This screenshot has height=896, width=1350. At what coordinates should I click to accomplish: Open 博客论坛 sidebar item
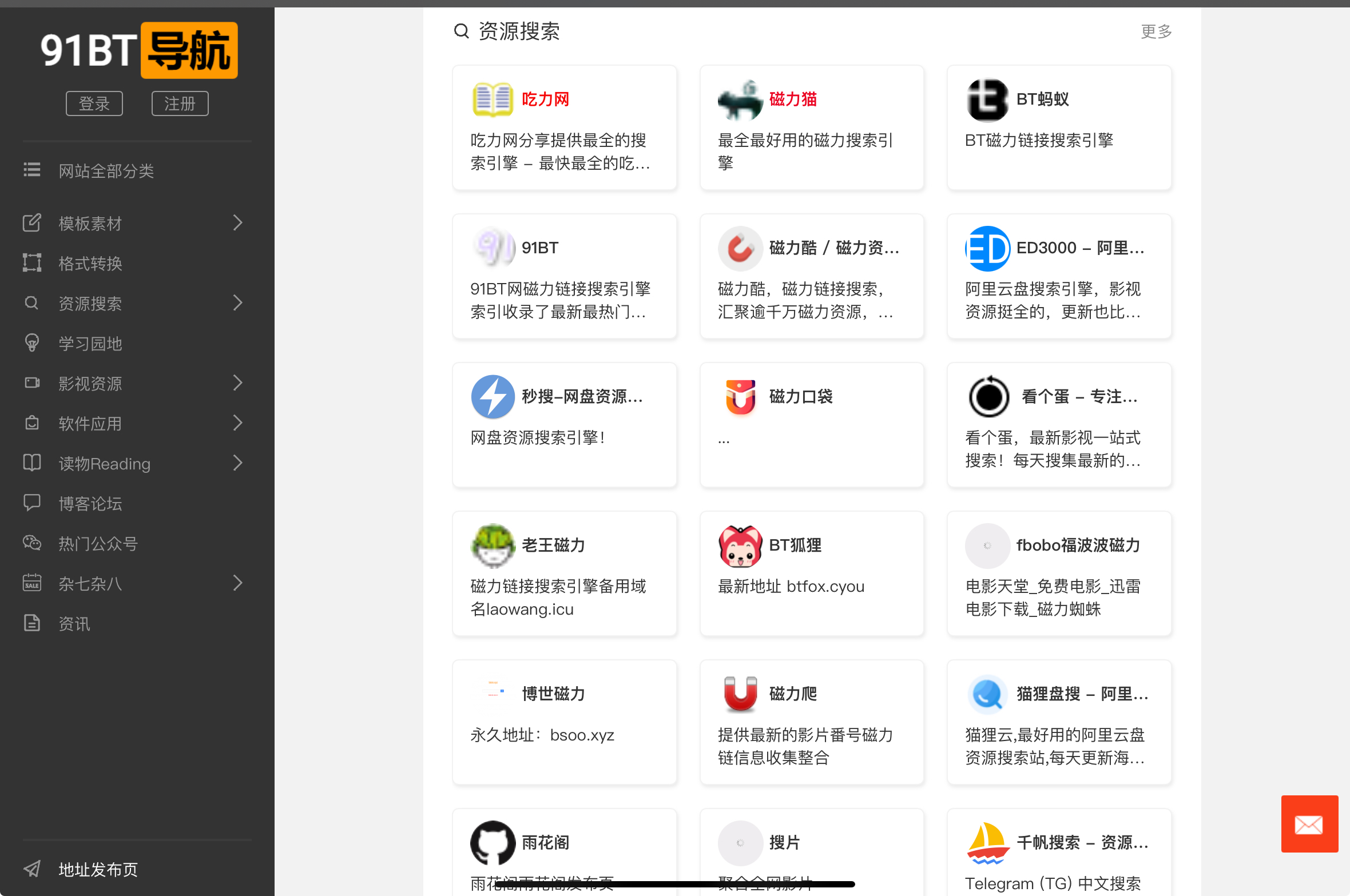90,503
